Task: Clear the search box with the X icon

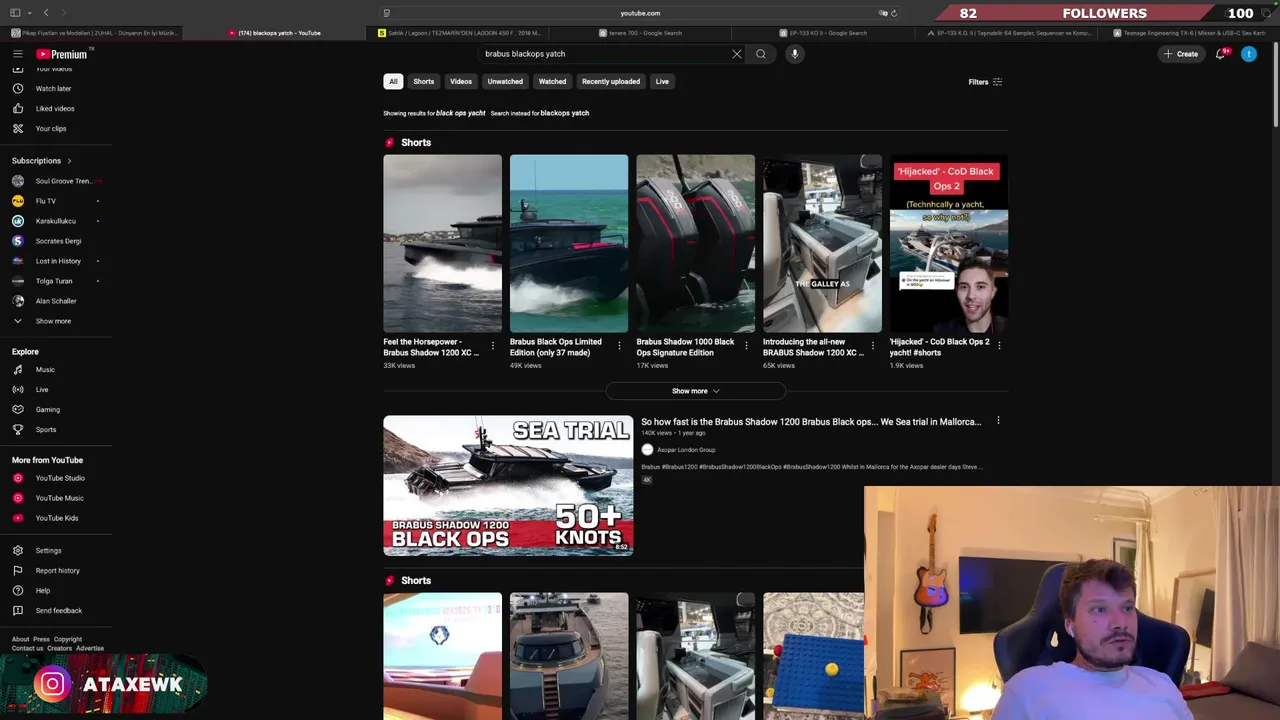Action: tap(737, 54)
